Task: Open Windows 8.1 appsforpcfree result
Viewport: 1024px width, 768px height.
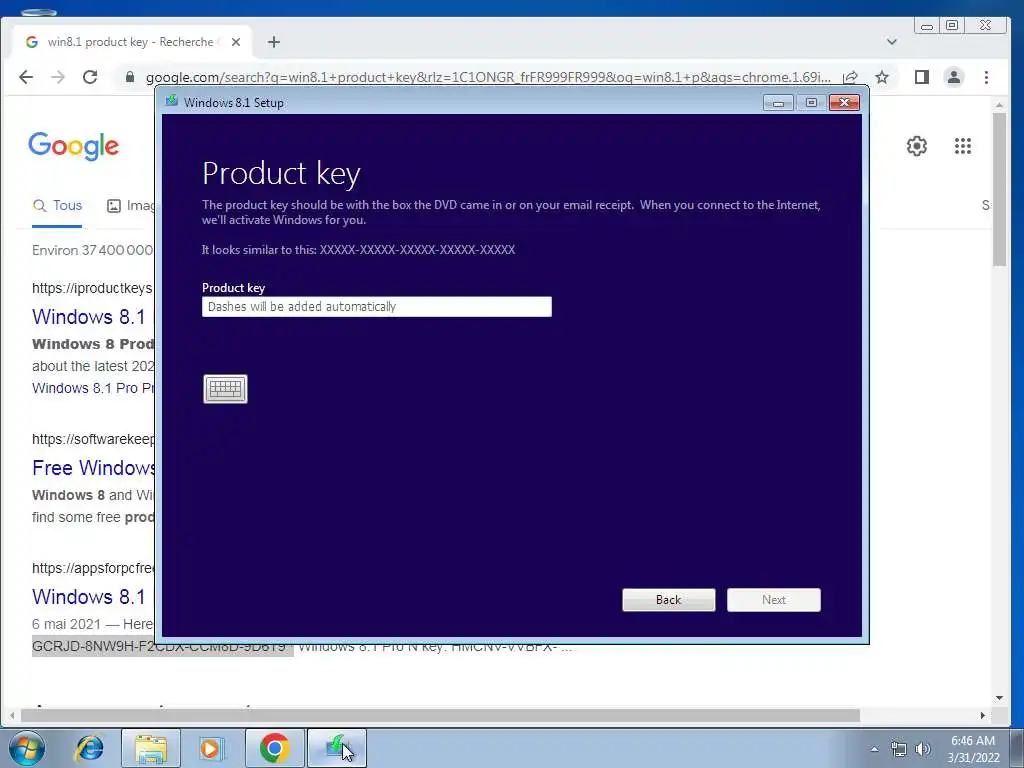Action: click(x=89, y=597)
